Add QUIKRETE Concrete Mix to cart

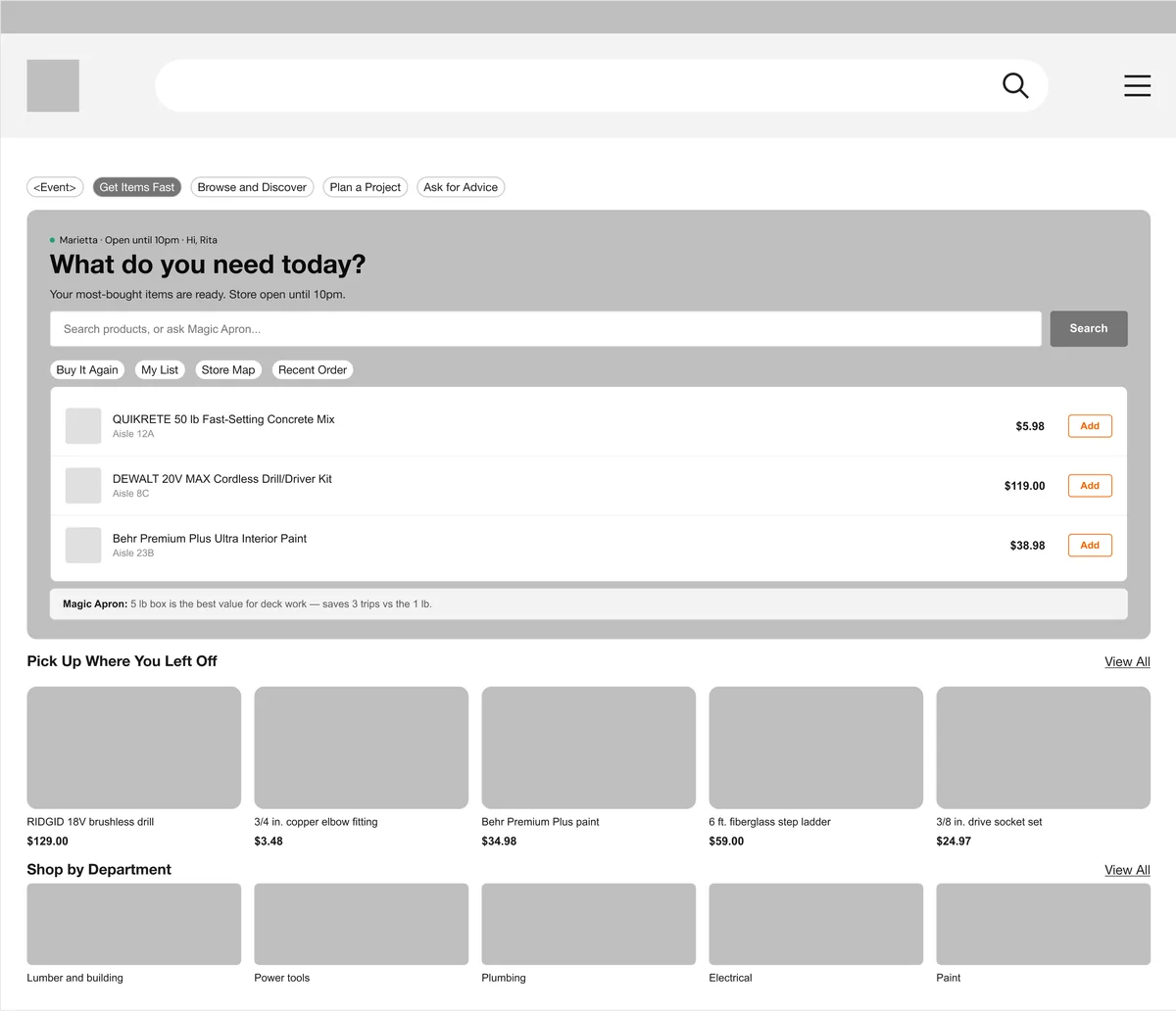(x=1090, y=426)
